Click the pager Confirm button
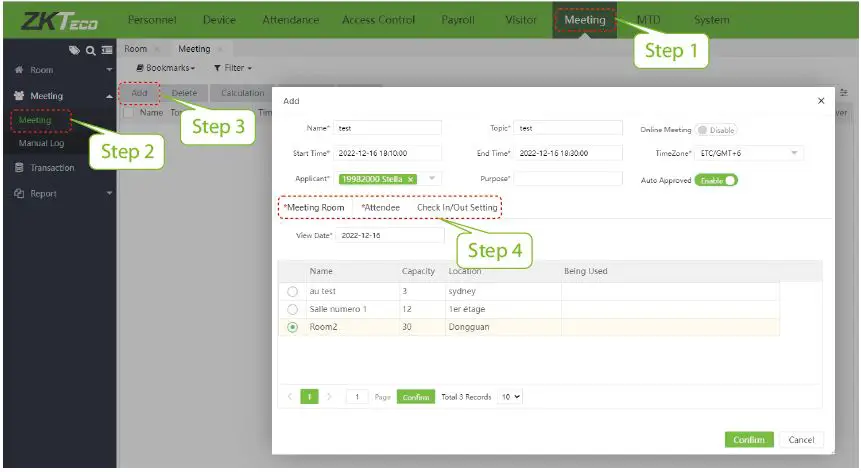The width and height of the screenshot is (861, 472). pos(416,397)
